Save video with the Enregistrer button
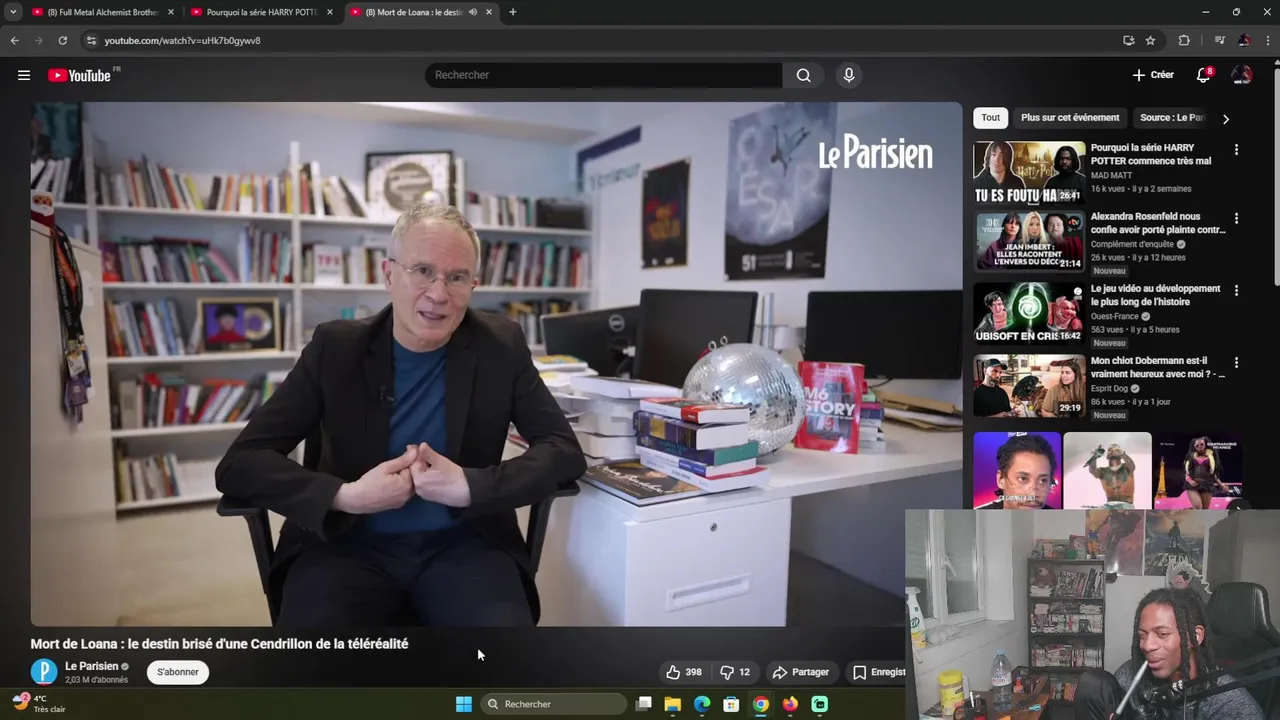Viewport: 1280px width, 720px height. (x=877, y=672)
